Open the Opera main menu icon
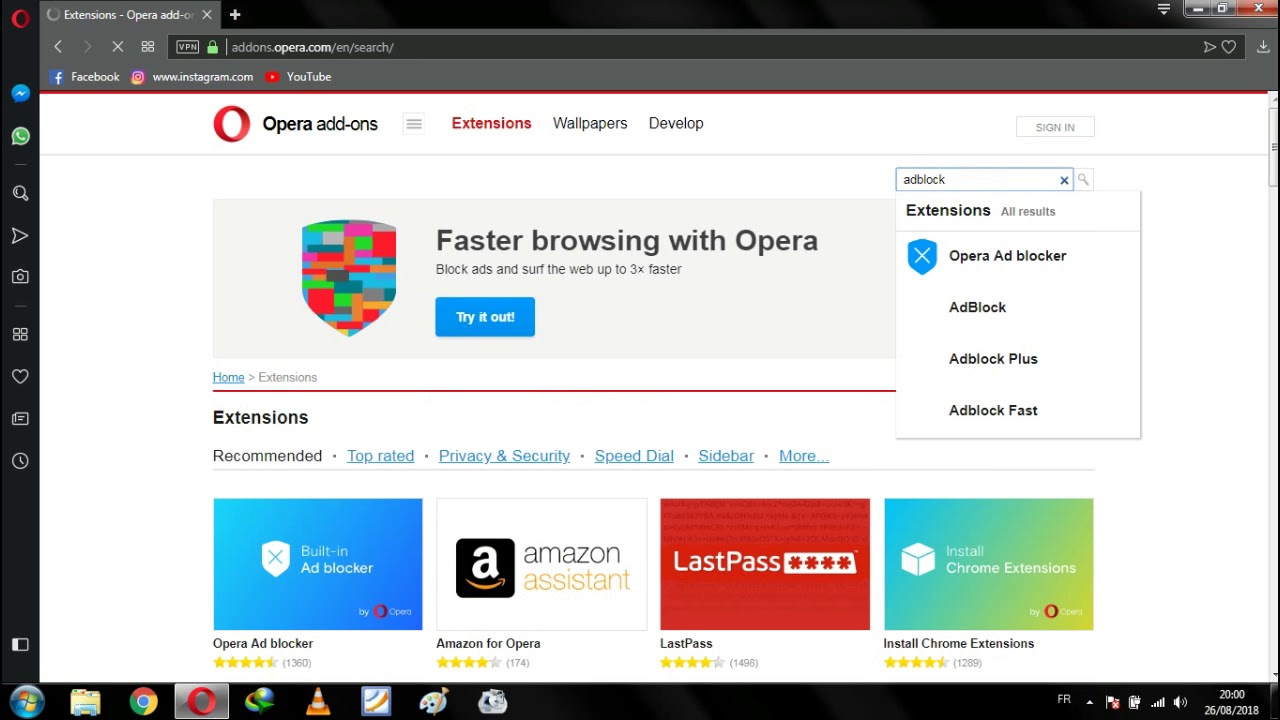The height and width of the screenshot is (720, 1280). coord(20,18)
